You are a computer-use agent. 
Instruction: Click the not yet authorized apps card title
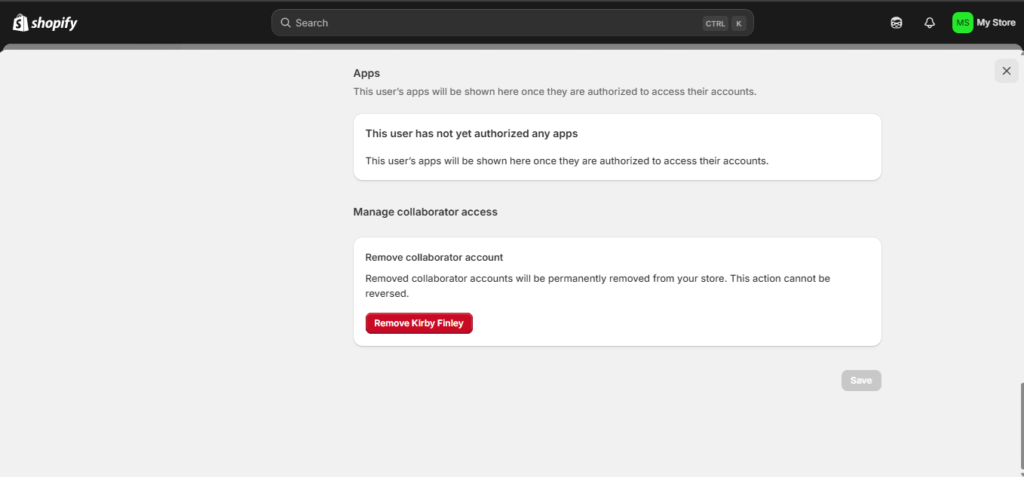472,133
